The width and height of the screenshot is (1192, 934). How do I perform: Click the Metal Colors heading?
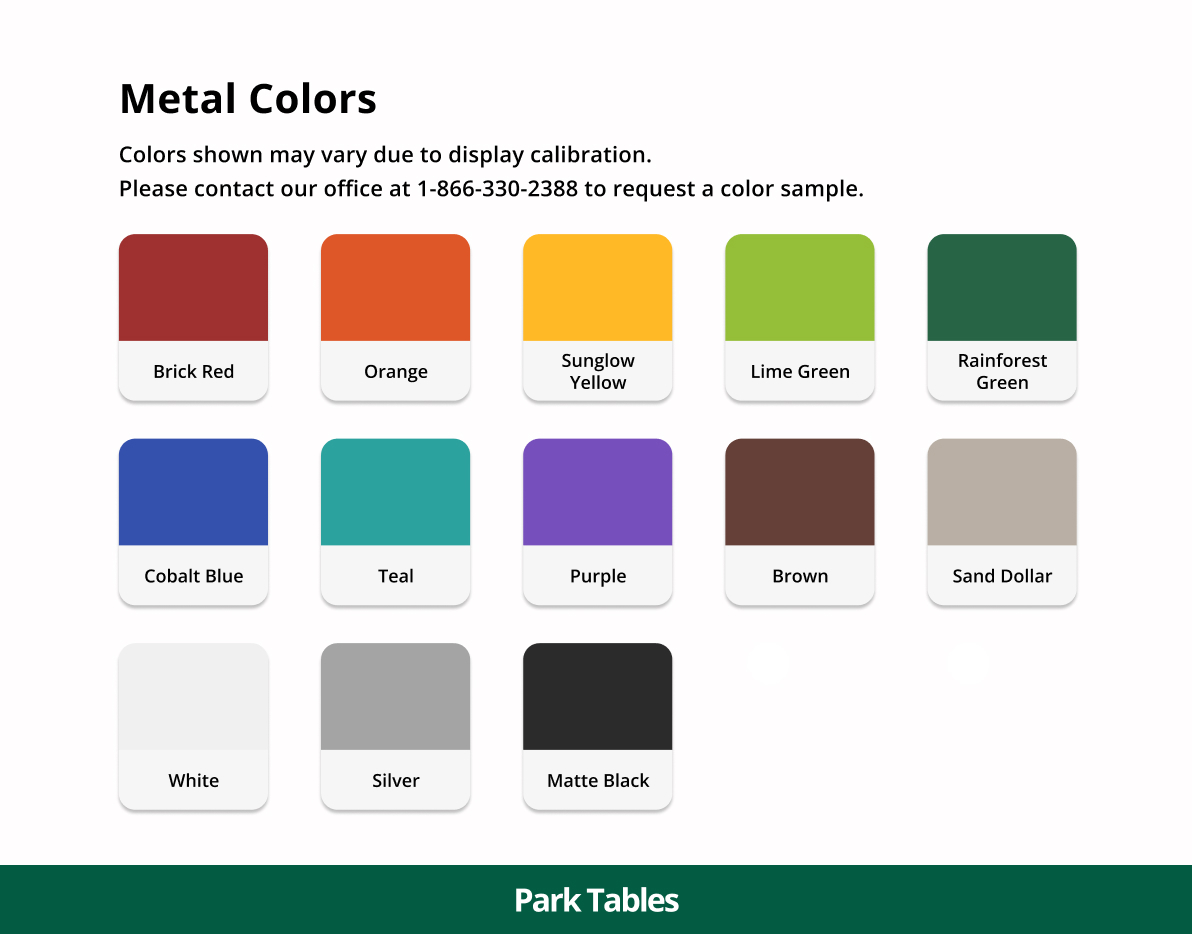coord(248,99)
